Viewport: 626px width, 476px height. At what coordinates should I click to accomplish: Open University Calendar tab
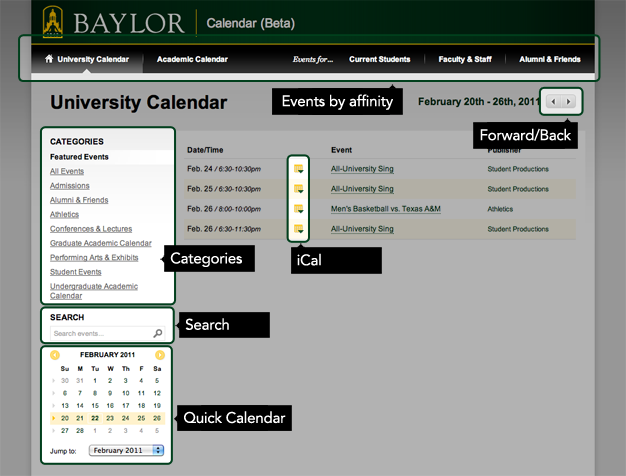pos(87,59)
